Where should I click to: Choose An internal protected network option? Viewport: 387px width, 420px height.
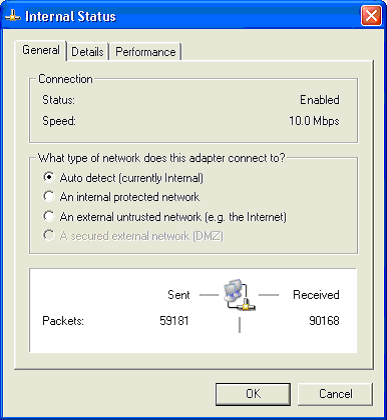coord(121,197)
